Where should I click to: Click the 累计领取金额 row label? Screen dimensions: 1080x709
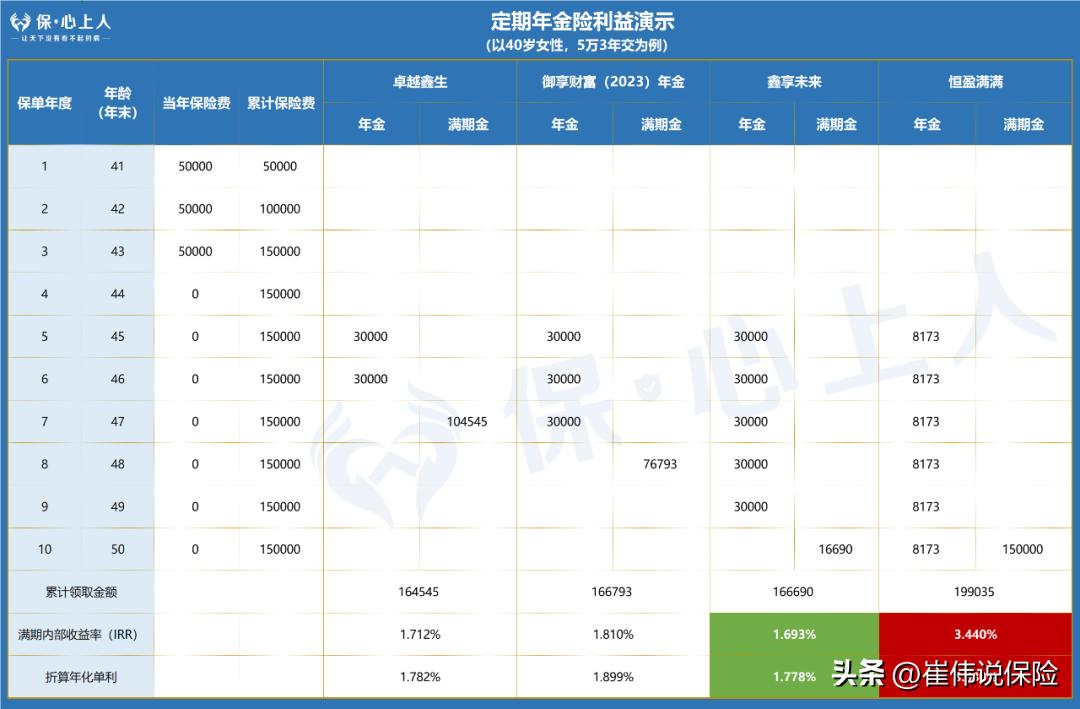[81, 593]
